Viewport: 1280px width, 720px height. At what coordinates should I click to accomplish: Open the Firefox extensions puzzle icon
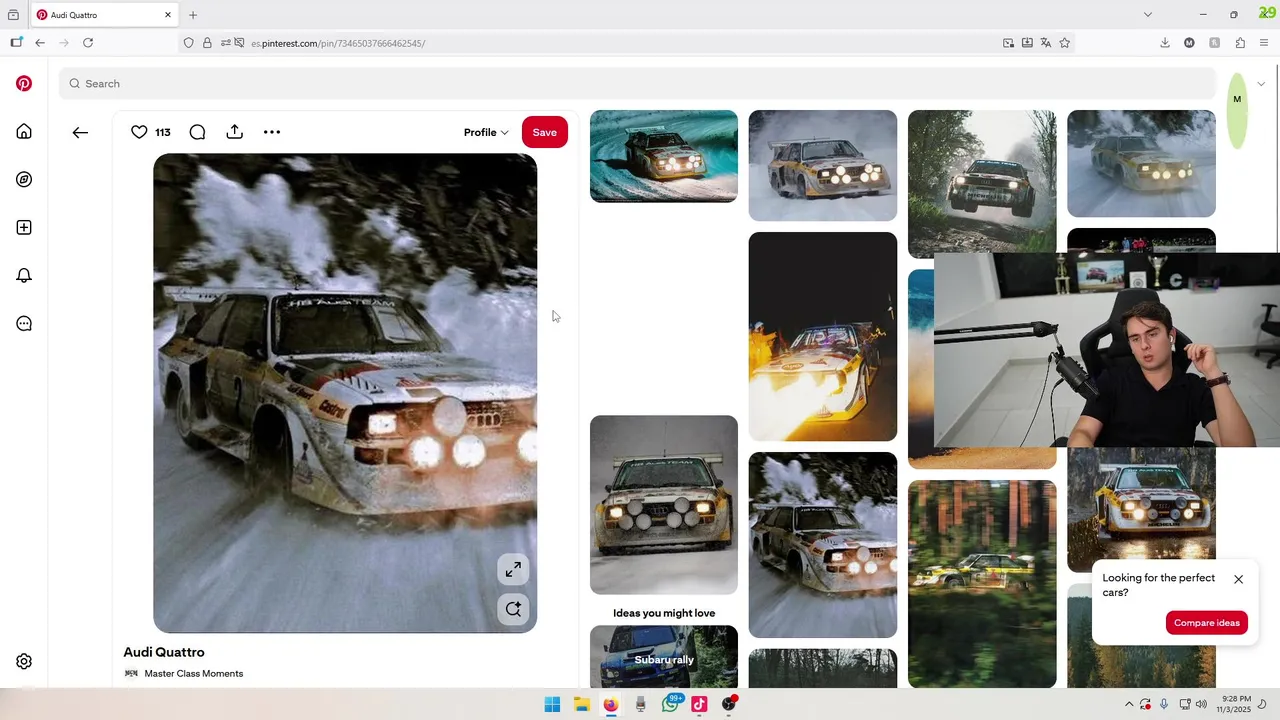pos(1240,43)
